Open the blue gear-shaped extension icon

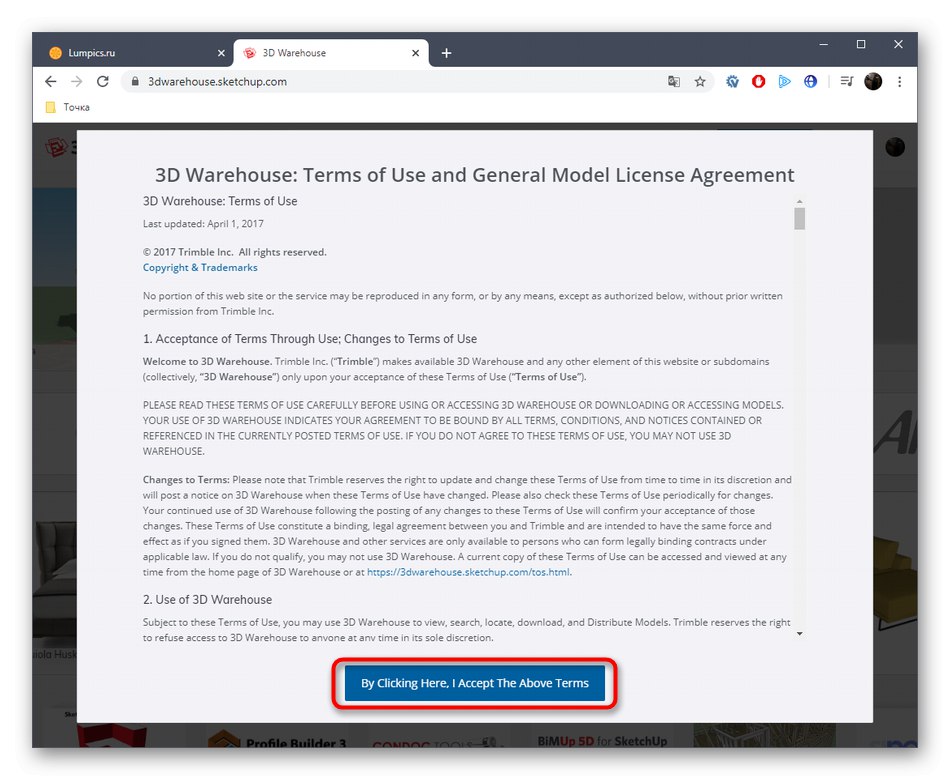click(732, 81)
